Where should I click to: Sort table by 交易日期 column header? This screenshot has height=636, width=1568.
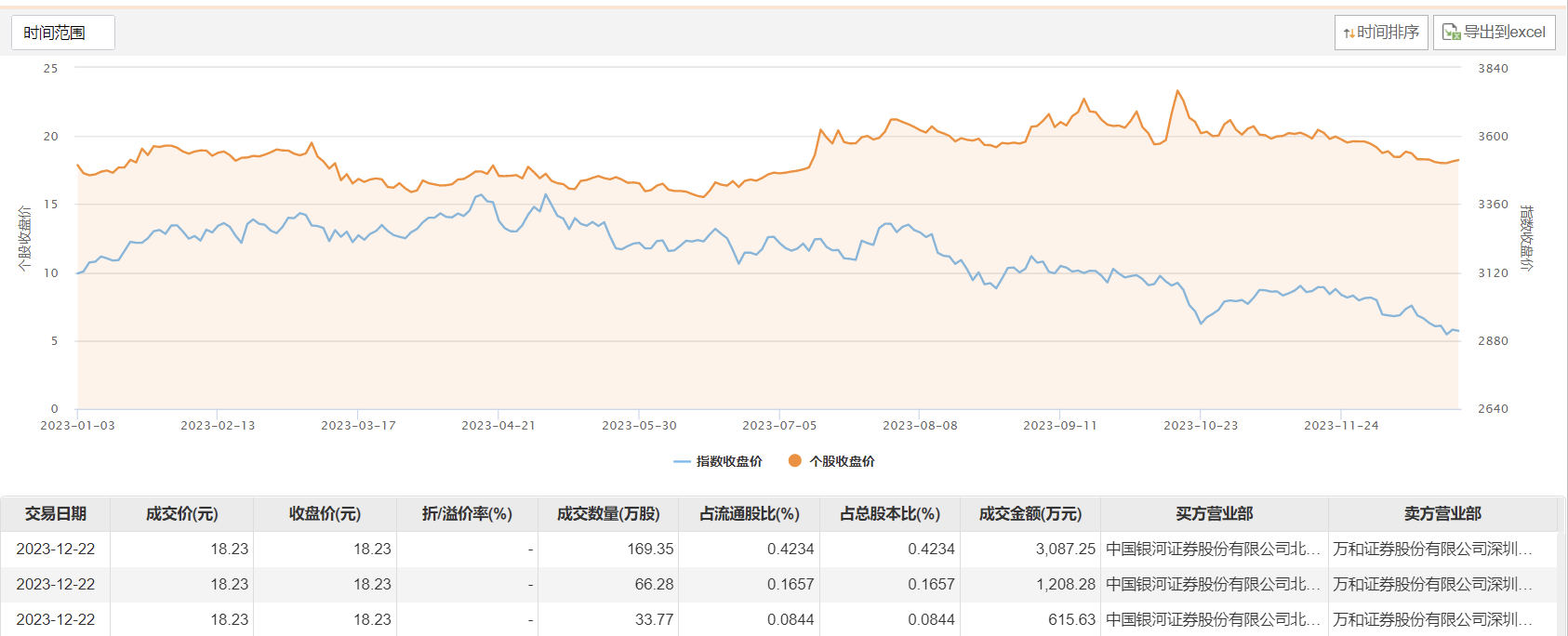[56, 514]
